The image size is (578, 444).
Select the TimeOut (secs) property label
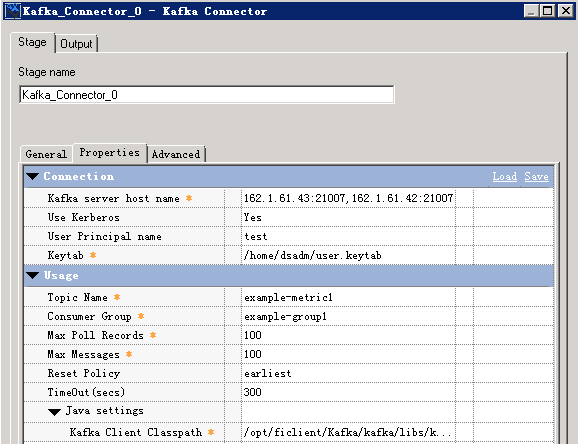click(x=86, y=392)
